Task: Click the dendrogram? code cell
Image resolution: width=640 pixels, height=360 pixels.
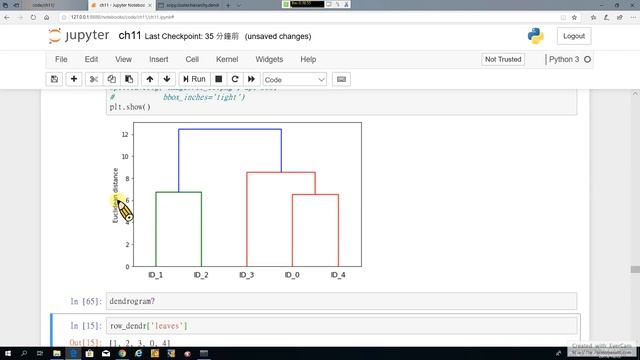Action: point(341,301)
